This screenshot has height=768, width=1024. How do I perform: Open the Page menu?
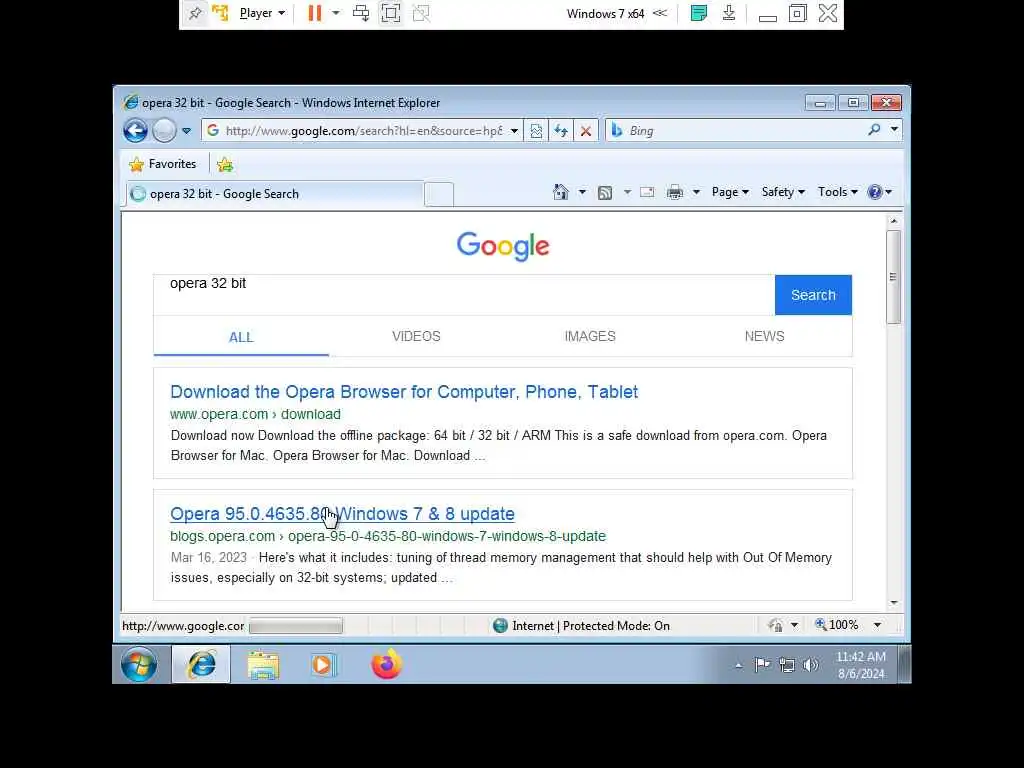point(730,192)
